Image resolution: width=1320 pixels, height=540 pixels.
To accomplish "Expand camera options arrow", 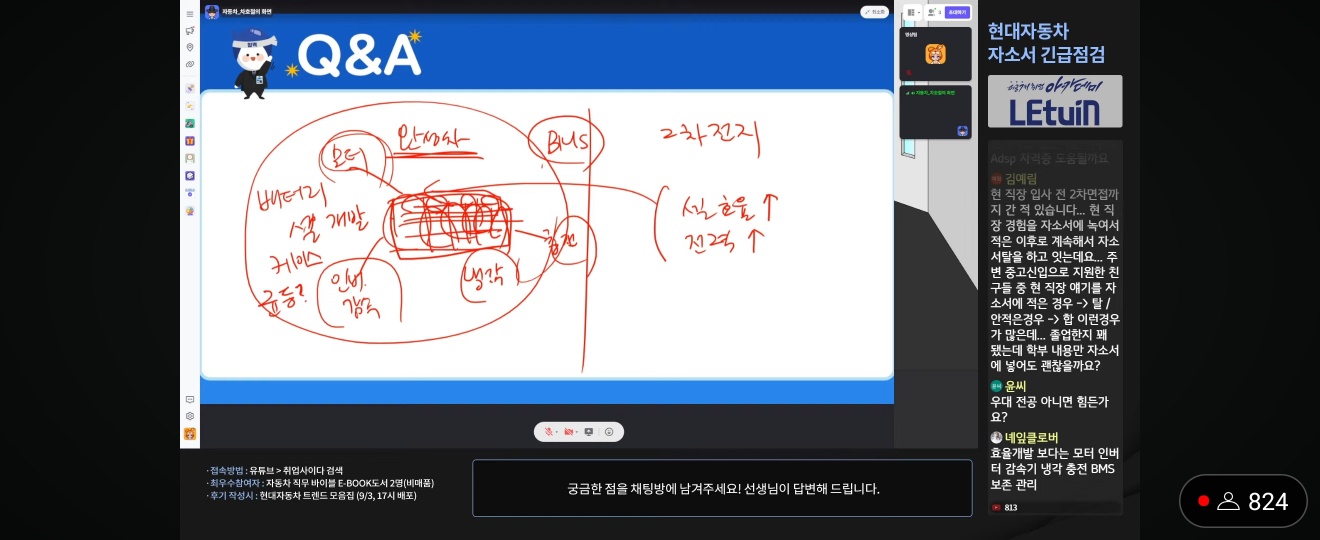I will (x=575, y=432).
